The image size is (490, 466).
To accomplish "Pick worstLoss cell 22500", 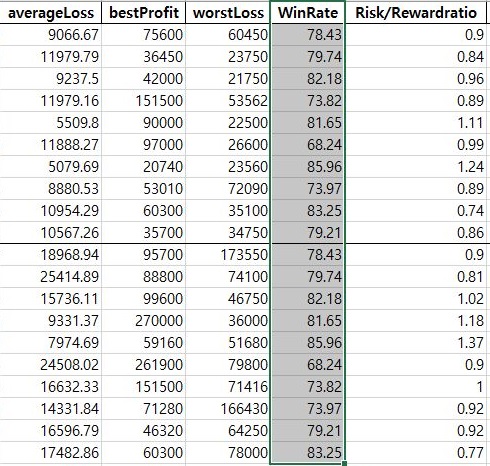I will 227,123.
